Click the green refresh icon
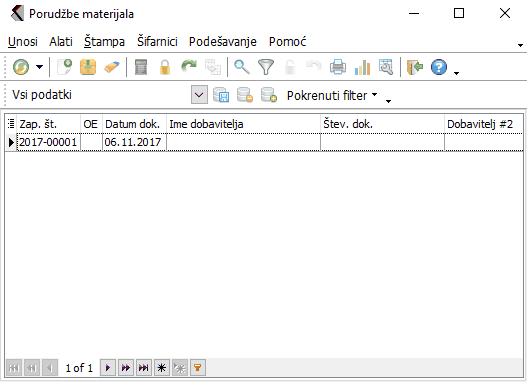 (21, 67)
